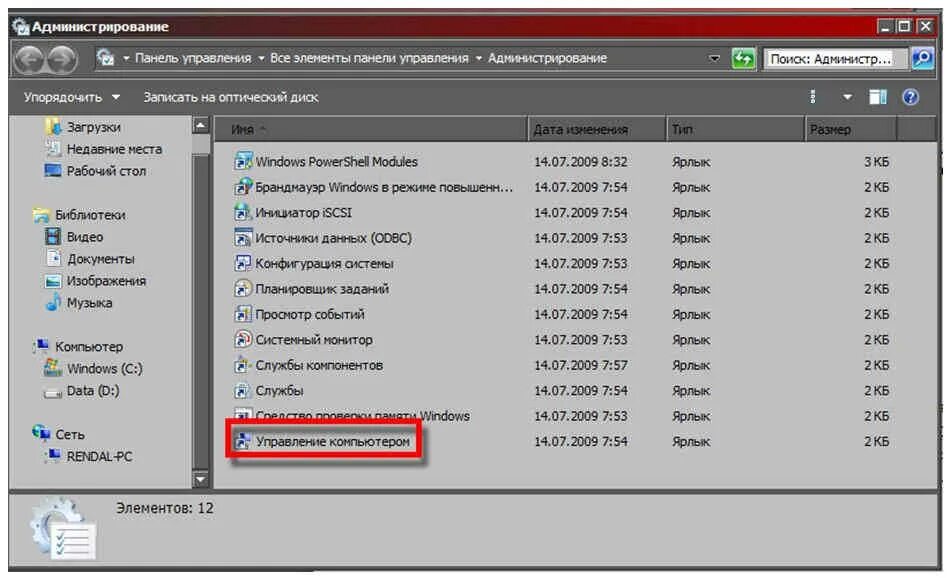
Task: Select the Конфигурация системы icon
Action: [242, 263]
